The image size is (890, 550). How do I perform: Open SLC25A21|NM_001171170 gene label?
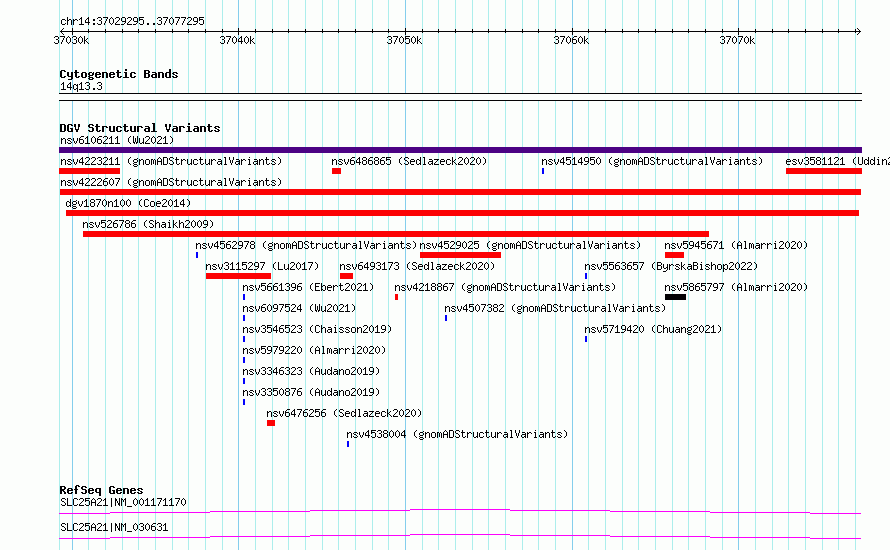pos(123,502)
